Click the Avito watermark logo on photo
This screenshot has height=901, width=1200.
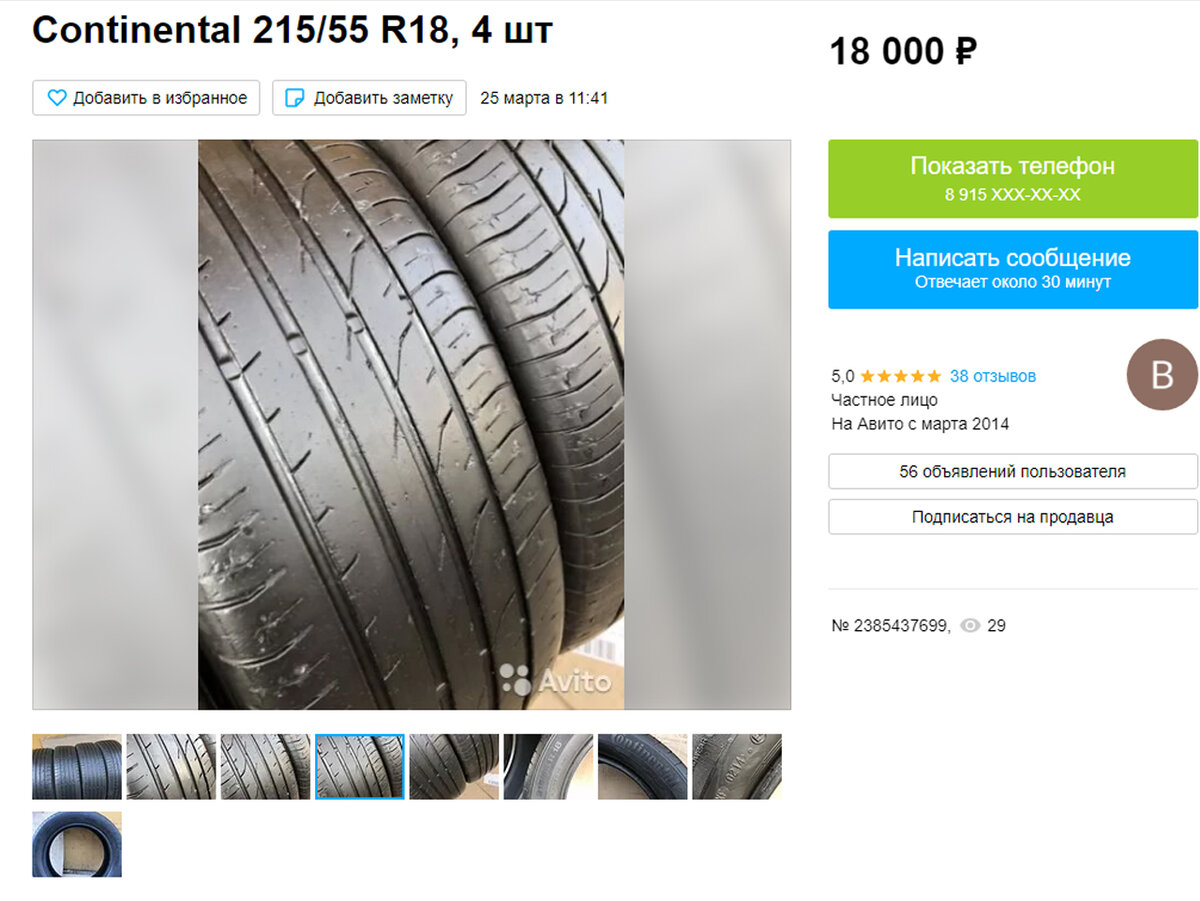tap(555, 681)
